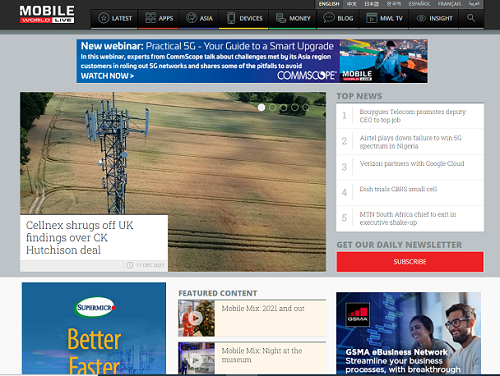Select the English language option
Screen dimensions: 500x376
(329, 4)
